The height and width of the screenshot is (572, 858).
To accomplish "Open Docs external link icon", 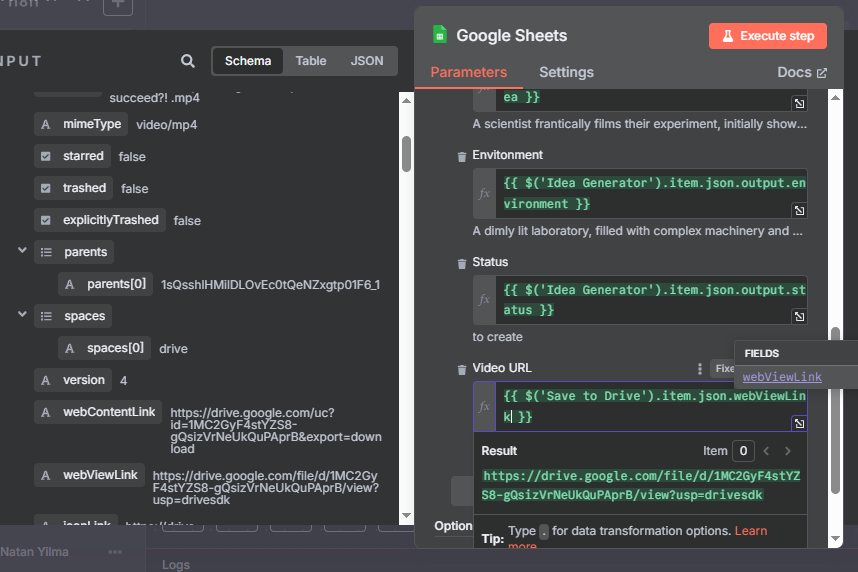I will click(x=822, y=73).
